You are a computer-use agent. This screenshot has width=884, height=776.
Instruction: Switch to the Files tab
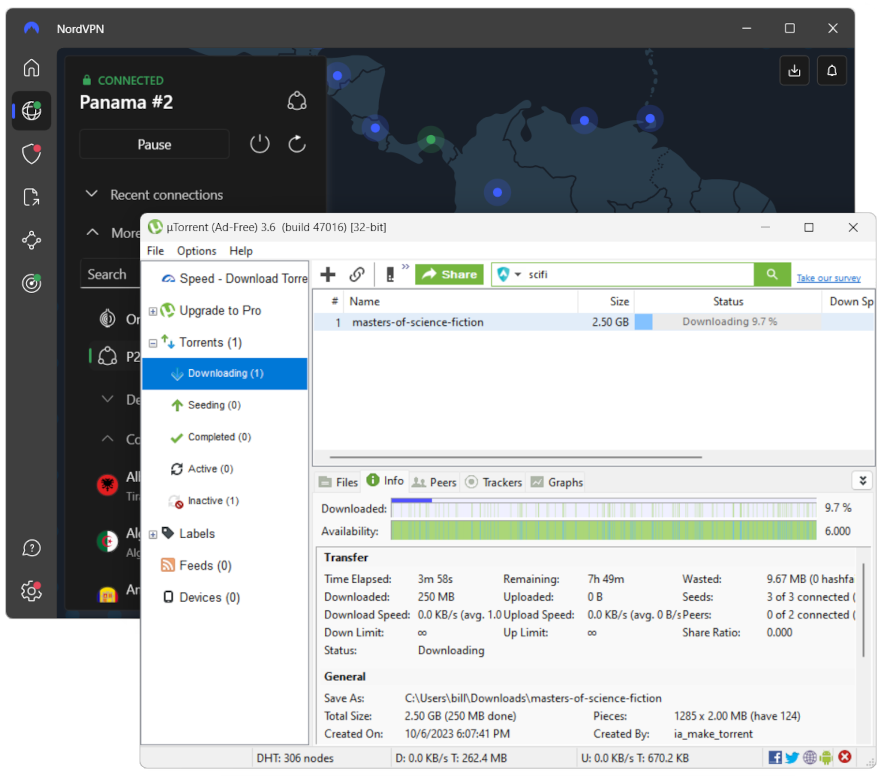(x=338, y=482)
